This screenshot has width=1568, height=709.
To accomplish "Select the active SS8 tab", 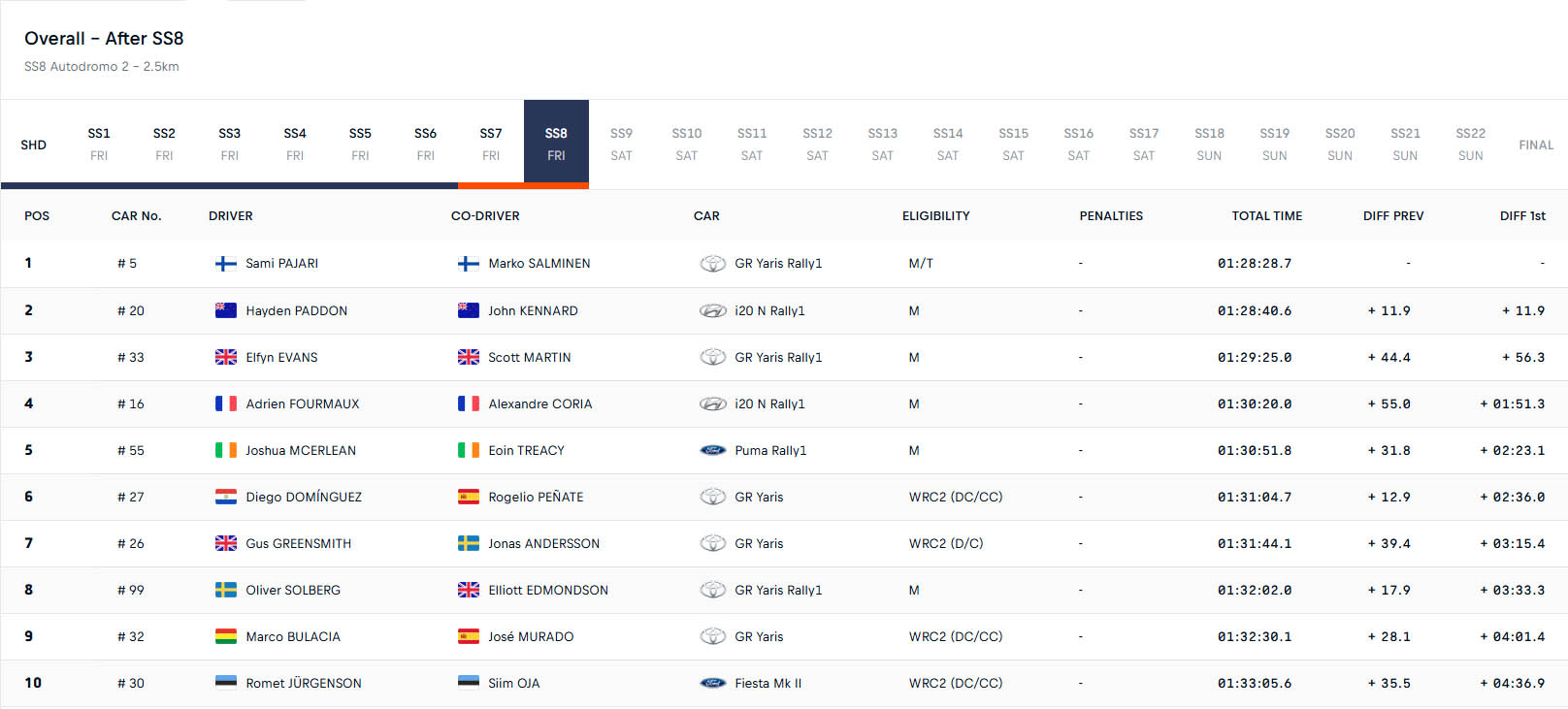I will tap(556, 145).
